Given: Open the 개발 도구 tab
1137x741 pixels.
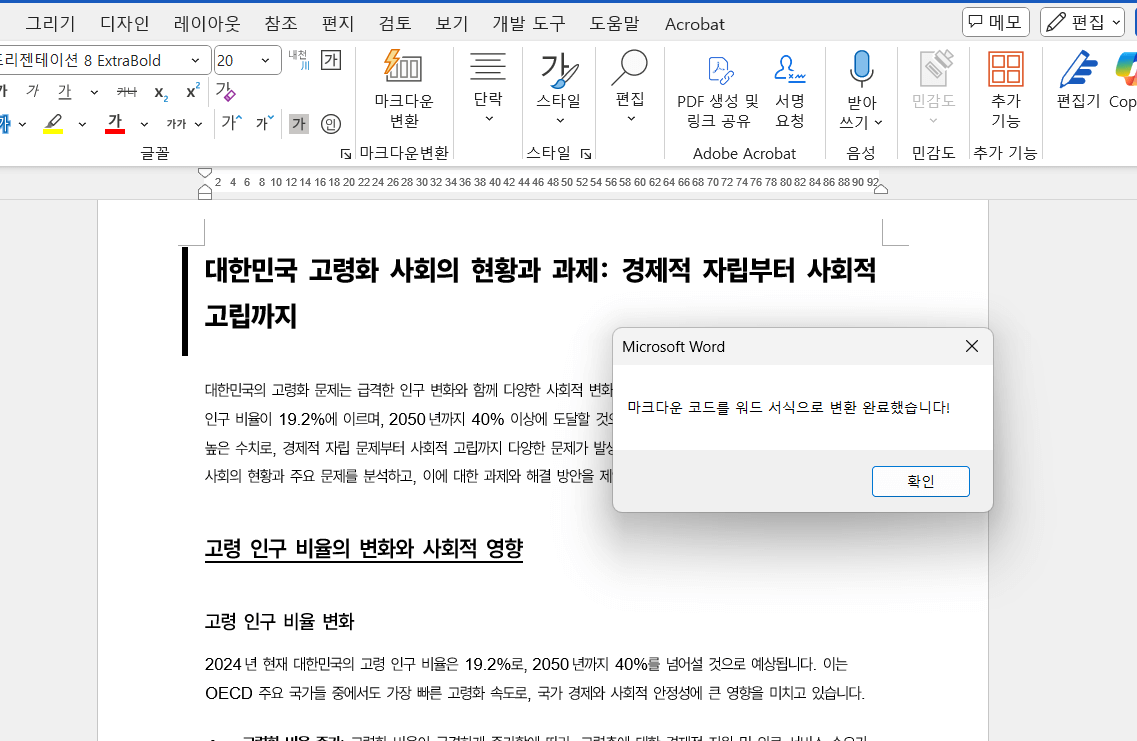Looking at the screenshot, I should click(529, 24).
